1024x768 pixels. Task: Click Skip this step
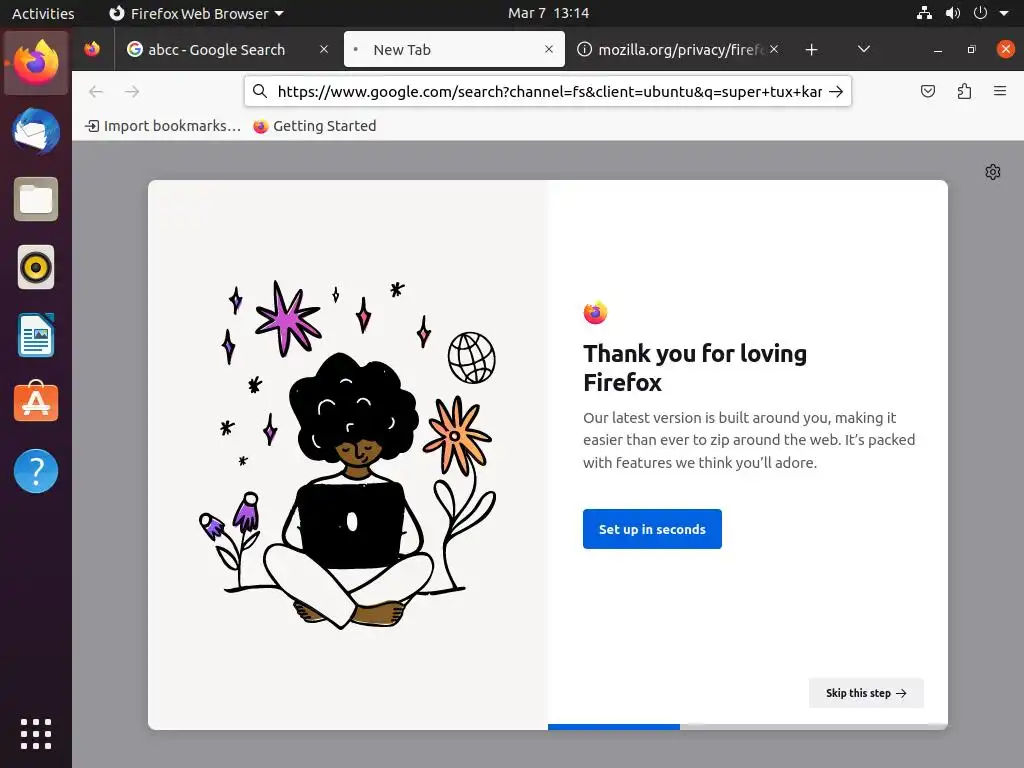866,693
